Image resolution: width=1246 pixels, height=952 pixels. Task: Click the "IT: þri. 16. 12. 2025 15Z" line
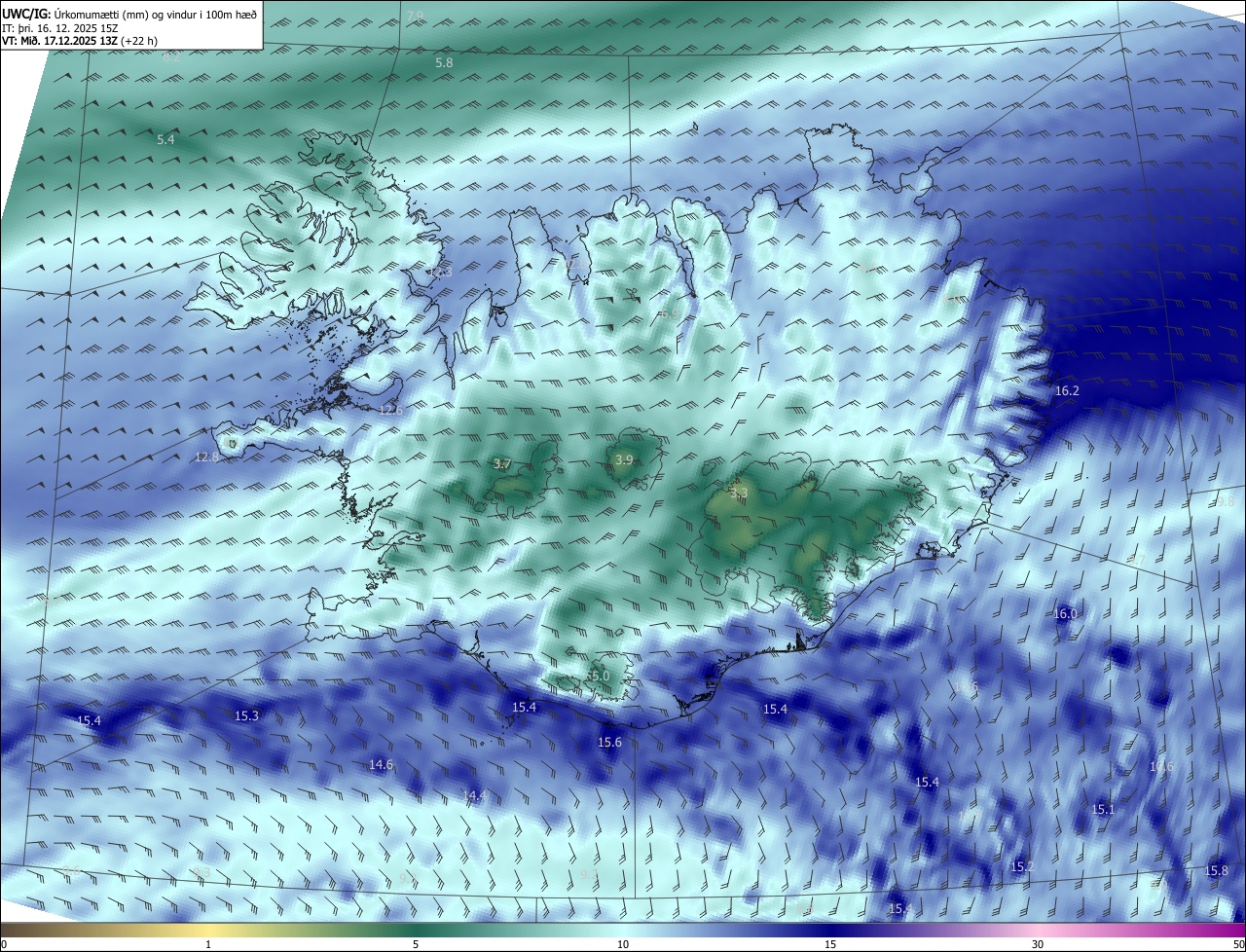[60, 28]
